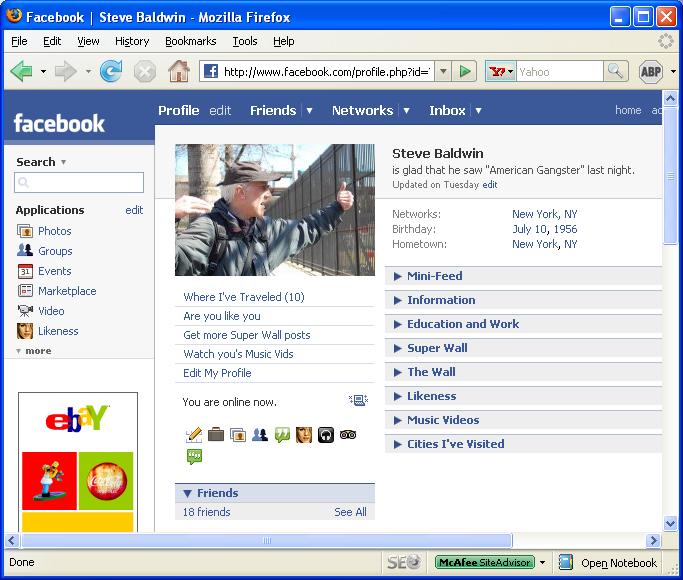
Task: Expand more applications in sidebar
Action: (x=34, y=351)
